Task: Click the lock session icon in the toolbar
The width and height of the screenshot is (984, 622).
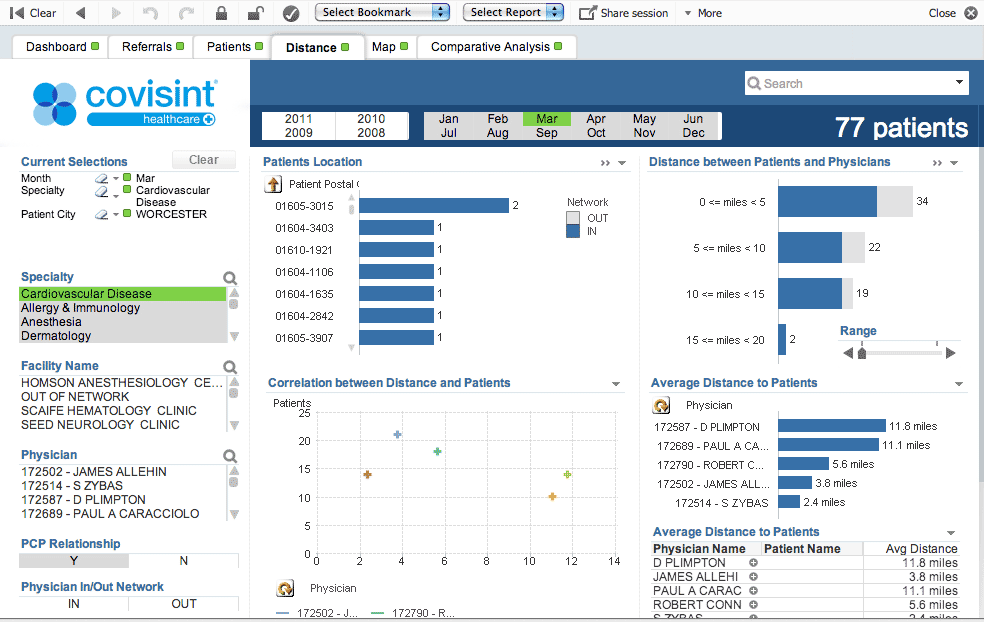Action: point(222,12)
